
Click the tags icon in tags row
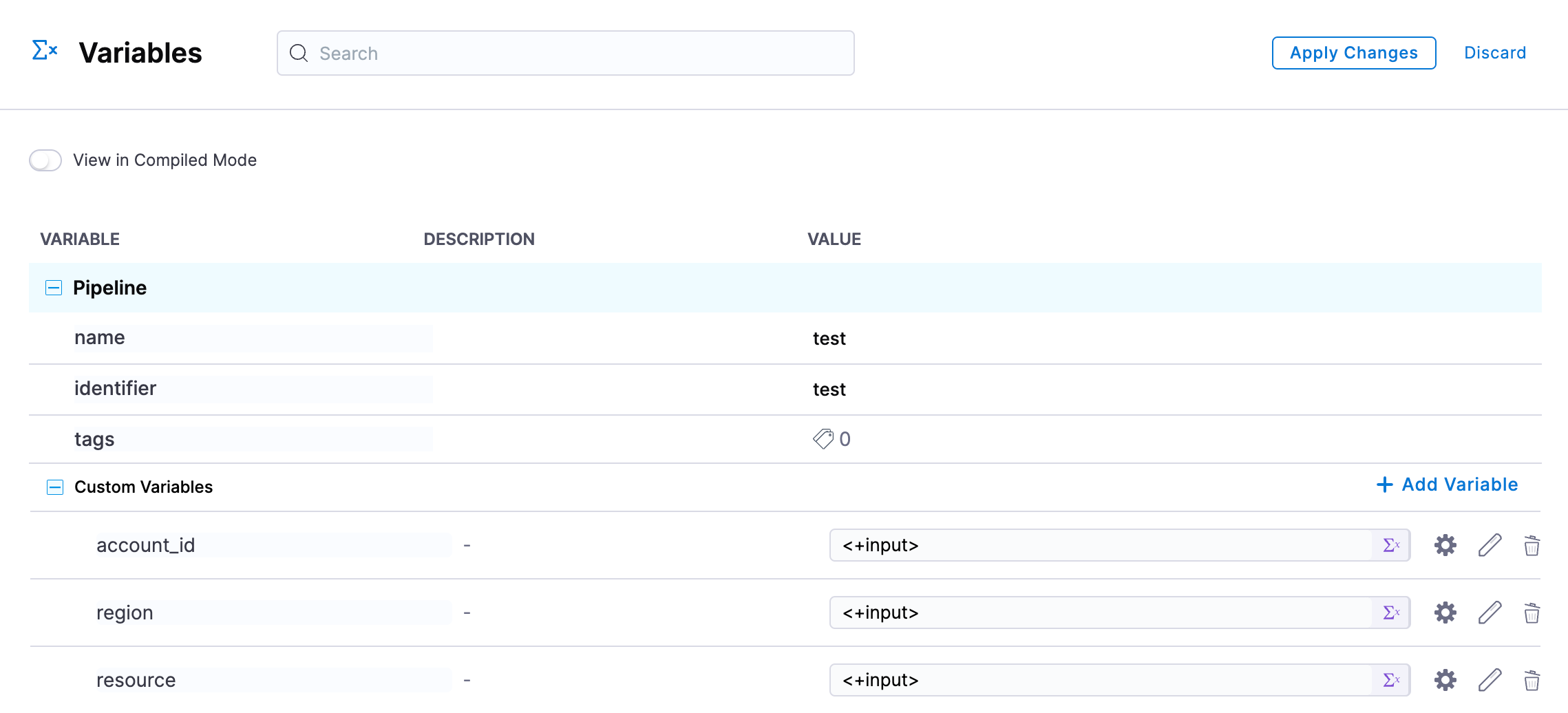823,439
